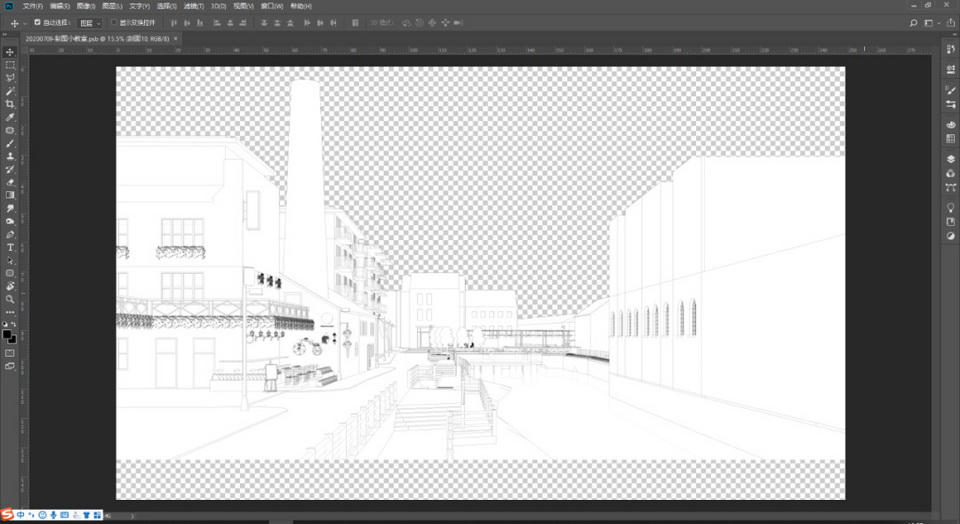This screenshot has width=960, height=524.
Task: Open the workspace switcher dropdown
Action: tap(930, 22)
